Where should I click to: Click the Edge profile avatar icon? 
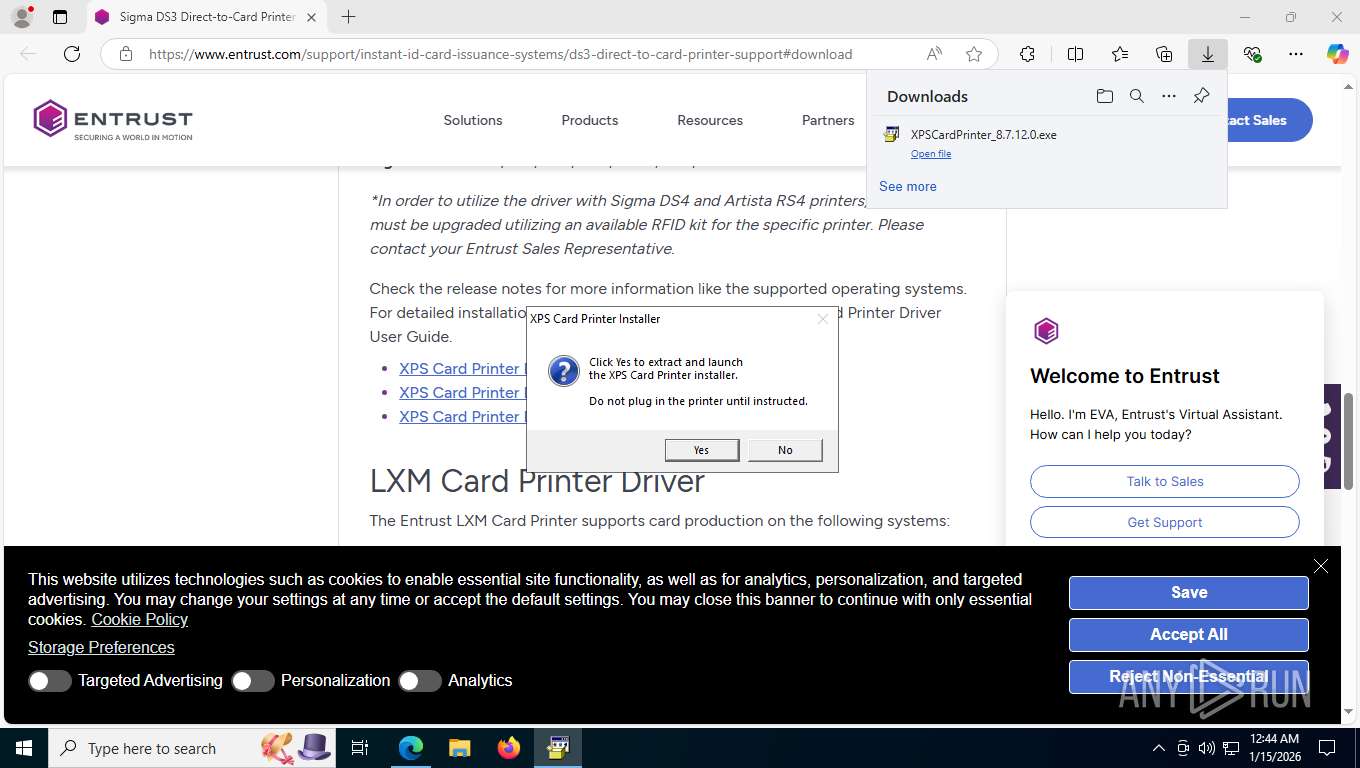22,17
